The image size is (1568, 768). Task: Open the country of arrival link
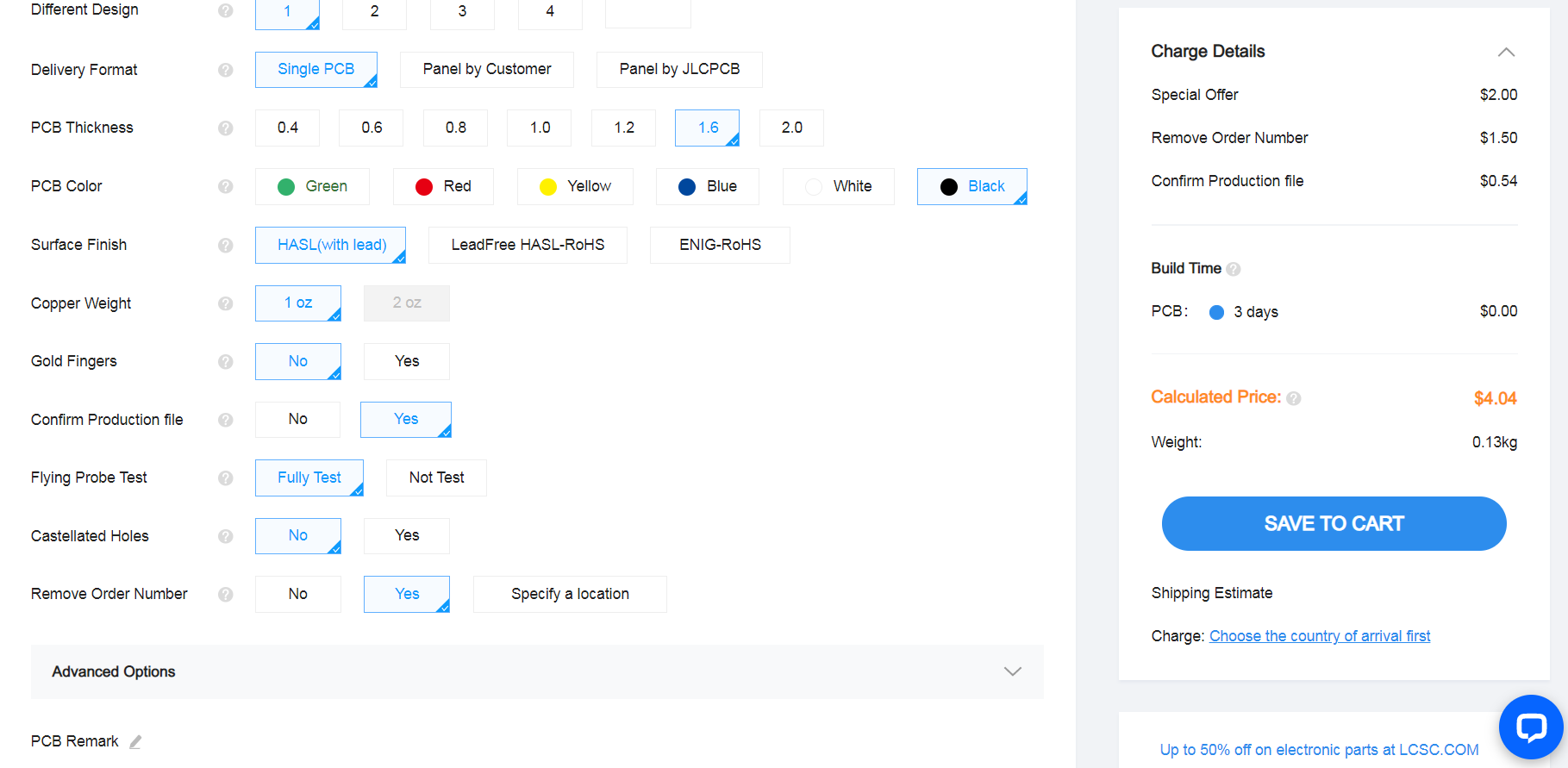[x=1320, y=636]
